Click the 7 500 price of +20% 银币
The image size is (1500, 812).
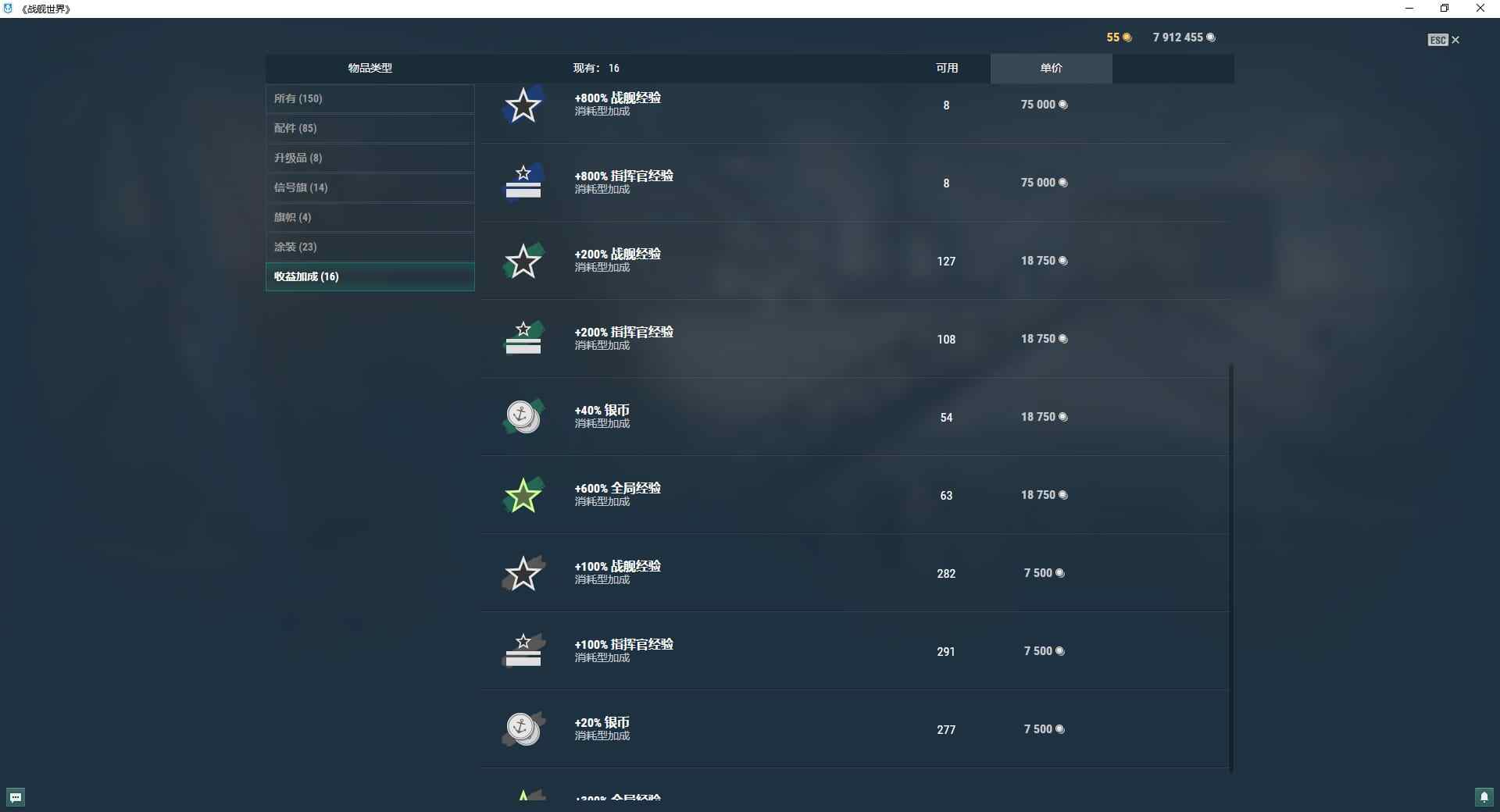(1044, 729)
